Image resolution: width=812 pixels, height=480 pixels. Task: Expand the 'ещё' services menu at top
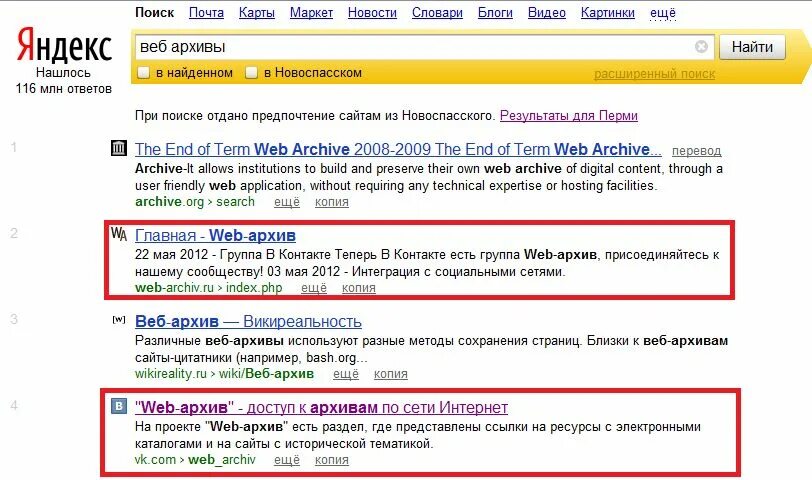(663, 12)
